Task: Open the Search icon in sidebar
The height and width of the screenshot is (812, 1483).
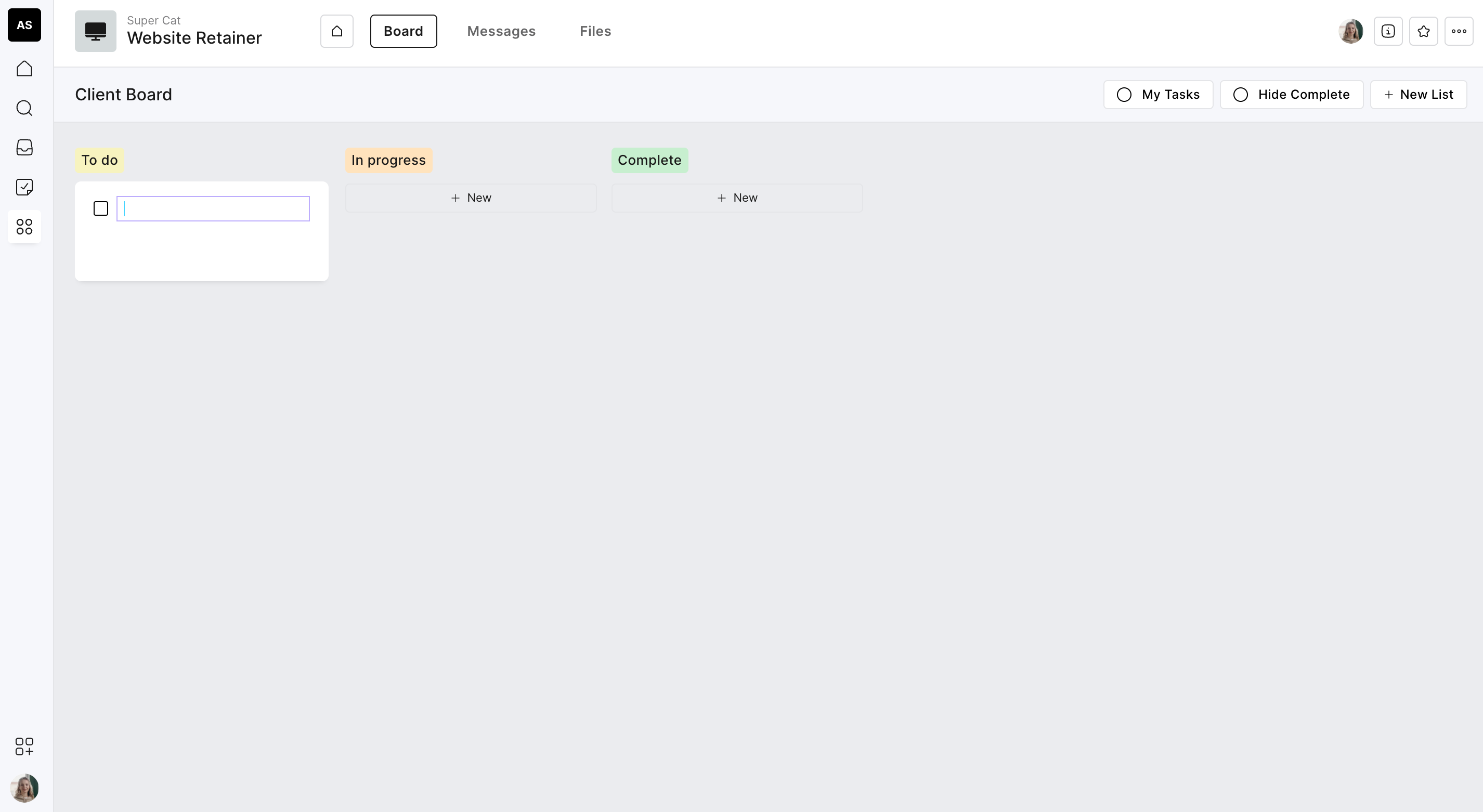Action: point(24,108)
